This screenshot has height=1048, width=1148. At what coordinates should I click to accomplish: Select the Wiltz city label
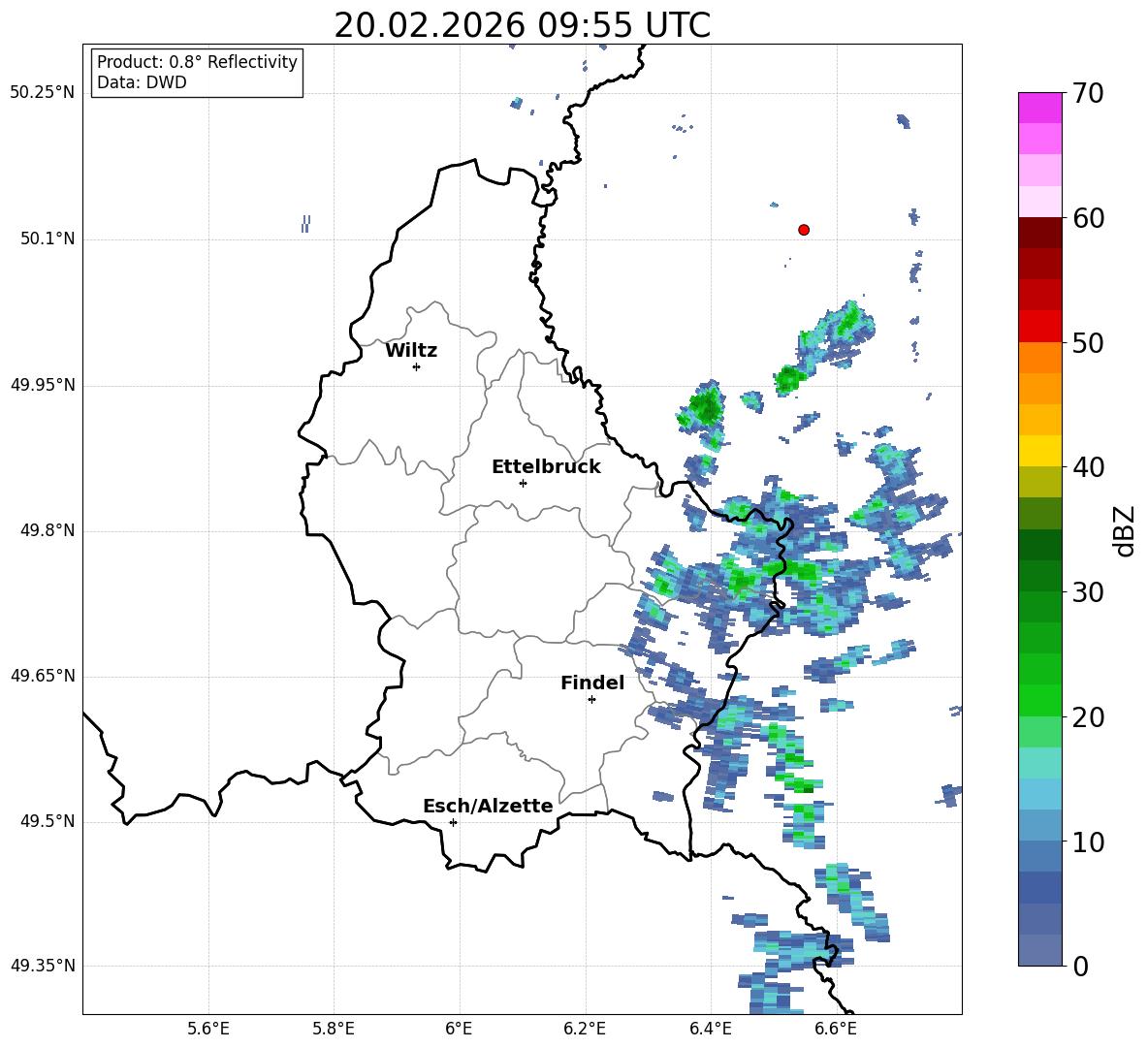pyautogui.click(x=411, y=351)
